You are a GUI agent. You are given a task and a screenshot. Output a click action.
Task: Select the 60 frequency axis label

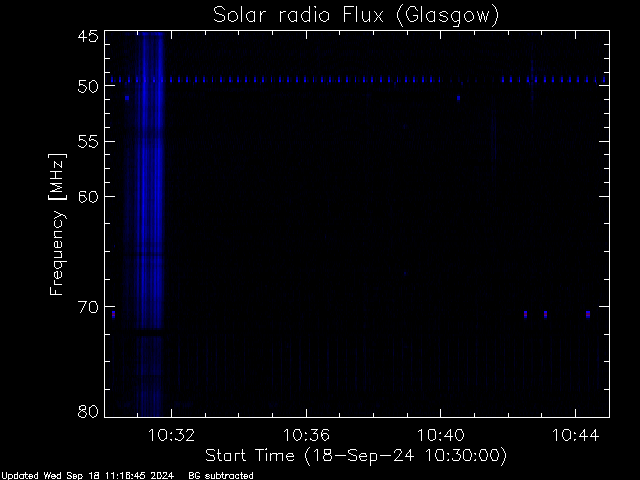[88, 197]
